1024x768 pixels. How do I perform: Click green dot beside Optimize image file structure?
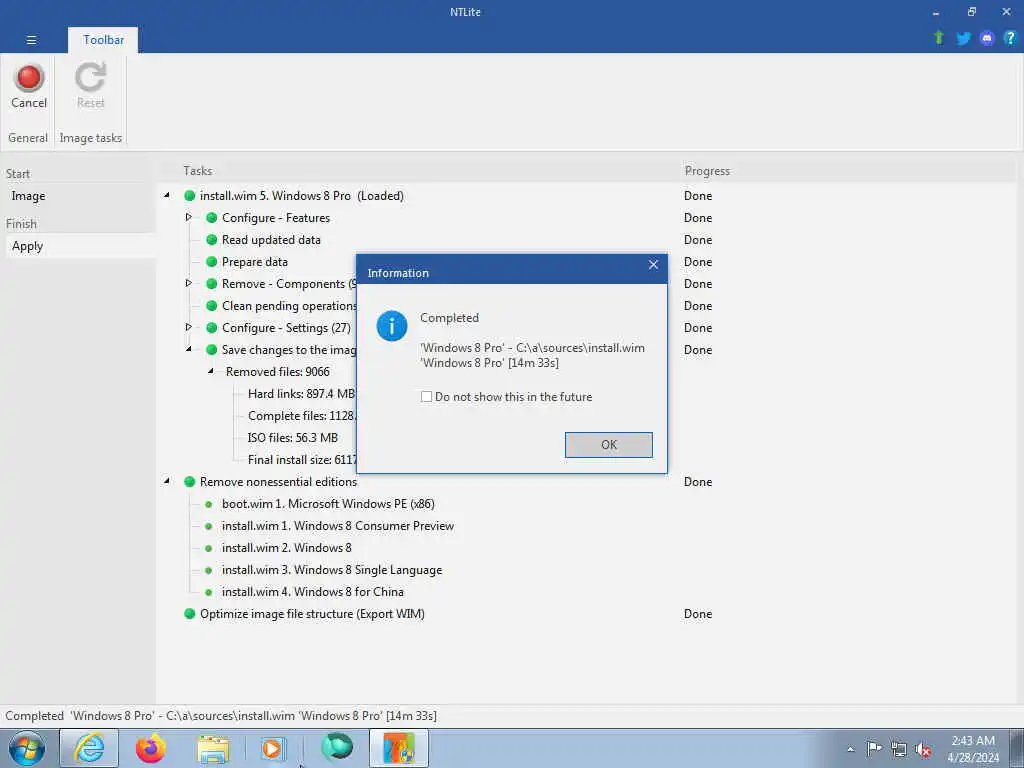tap(189, 614)
